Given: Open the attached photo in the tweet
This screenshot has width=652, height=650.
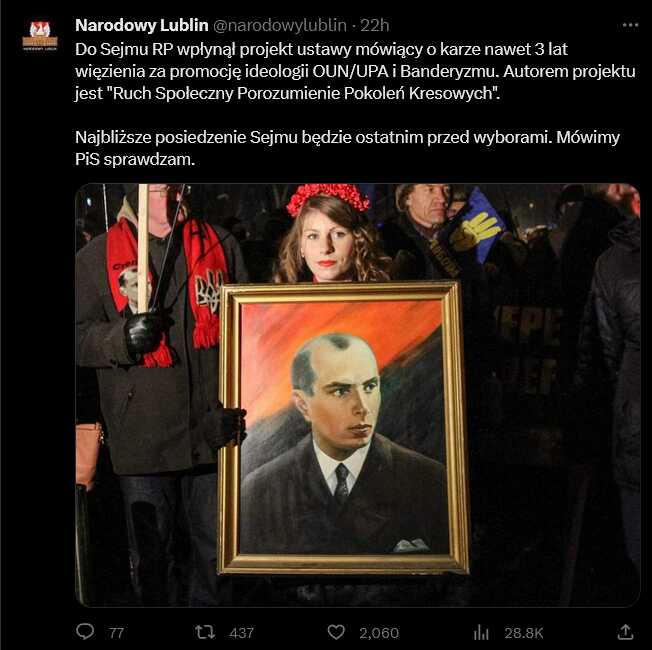Looking at the screenshot, I should pos(357,395).
